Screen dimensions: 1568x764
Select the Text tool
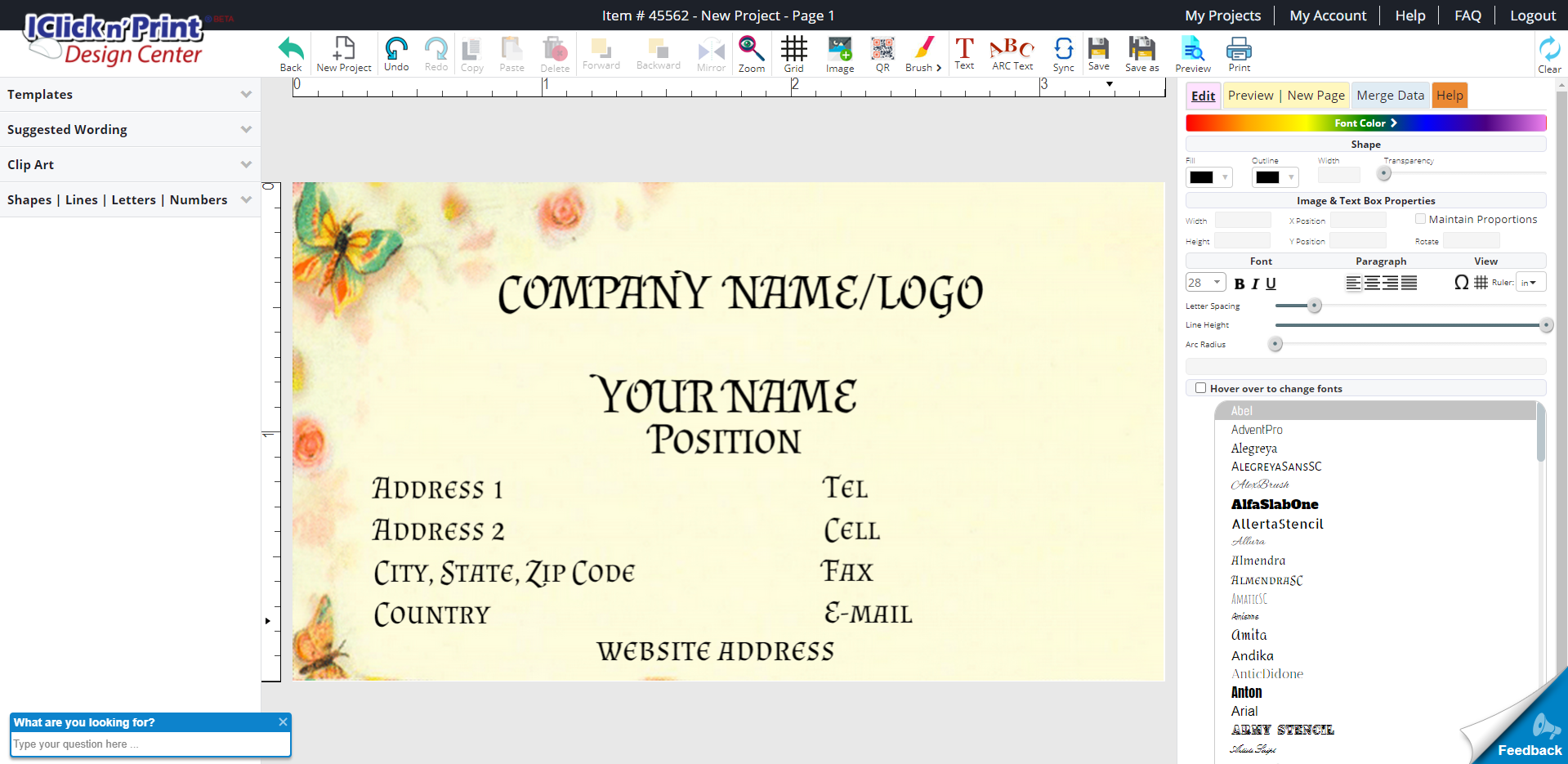pyautogui.click(x=964, y=53)
